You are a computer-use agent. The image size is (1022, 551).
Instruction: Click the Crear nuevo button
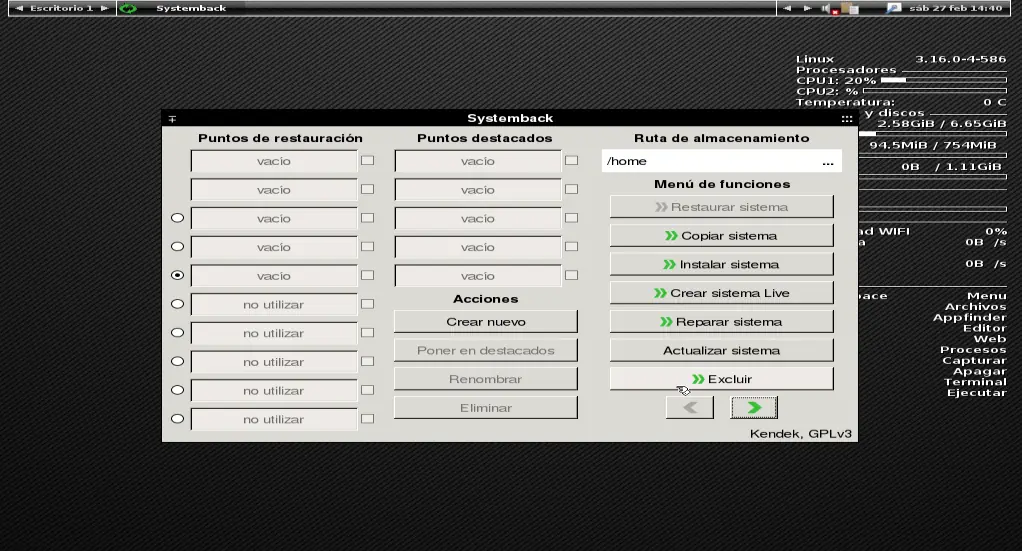point(486,321)
